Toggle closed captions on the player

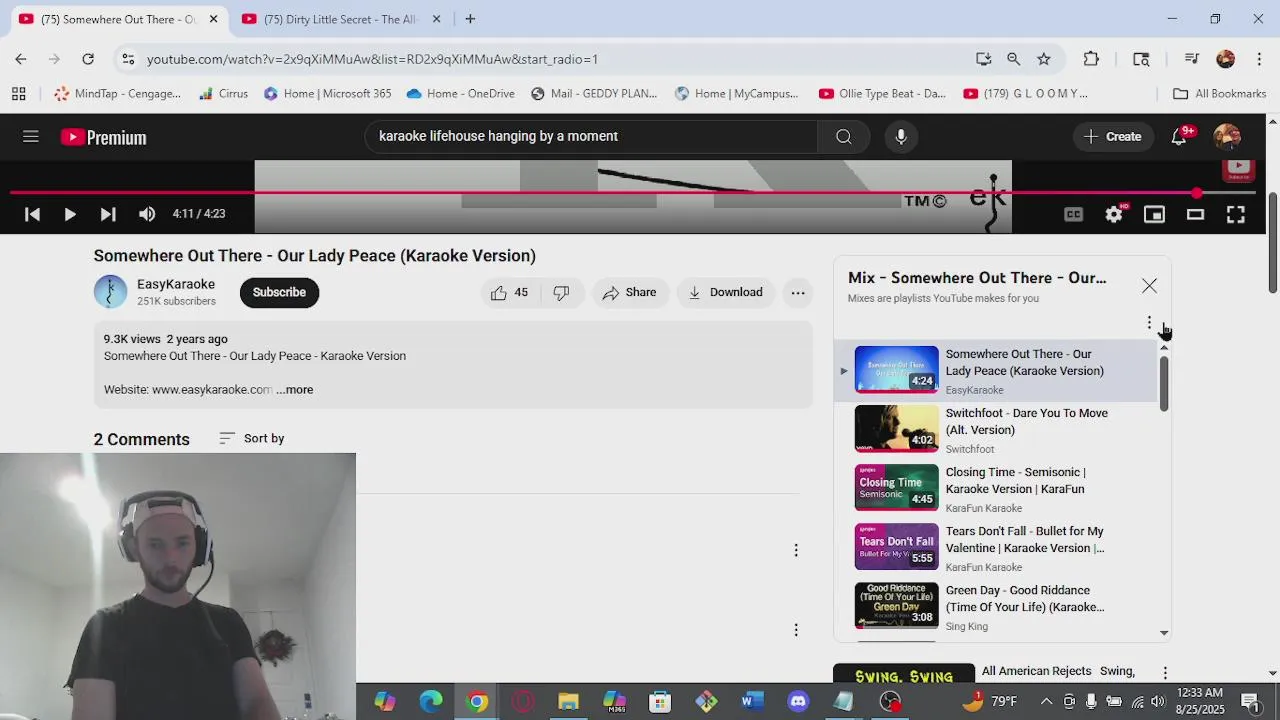click(x=1073, y=214)
